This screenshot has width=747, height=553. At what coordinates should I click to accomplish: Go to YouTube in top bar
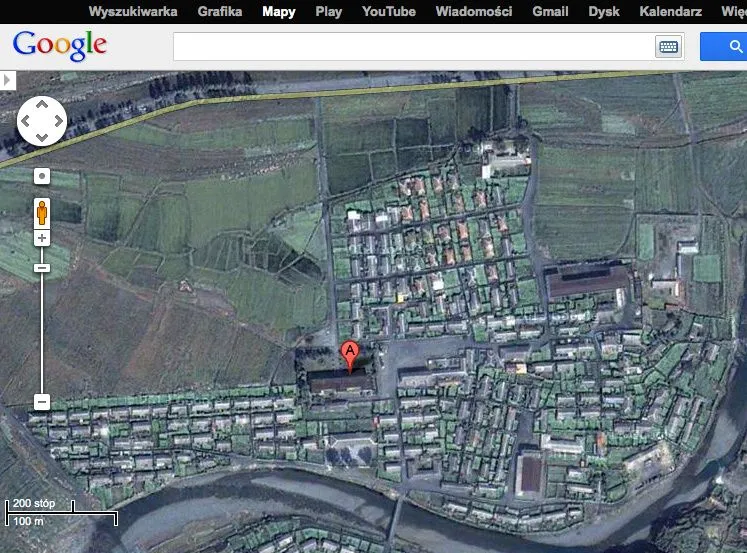(x=389, y=12)
